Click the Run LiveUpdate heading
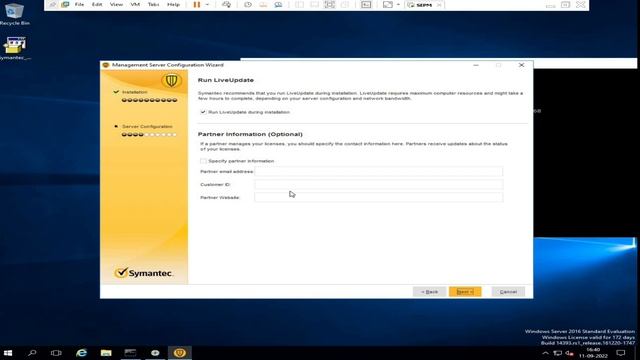Viewport: 640px width, 360px height. [226, 80]
